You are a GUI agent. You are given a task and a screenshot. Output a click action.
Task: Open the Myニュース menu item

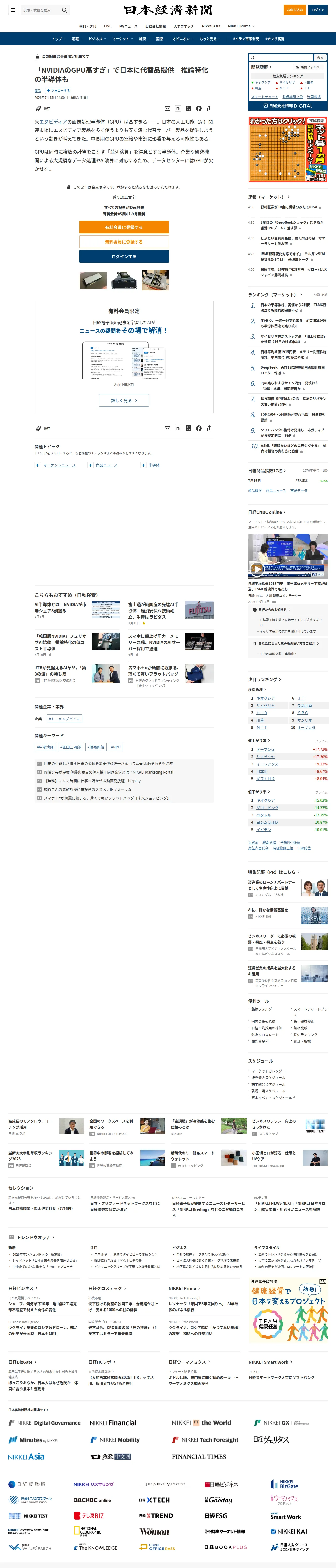tap(128, 26)
